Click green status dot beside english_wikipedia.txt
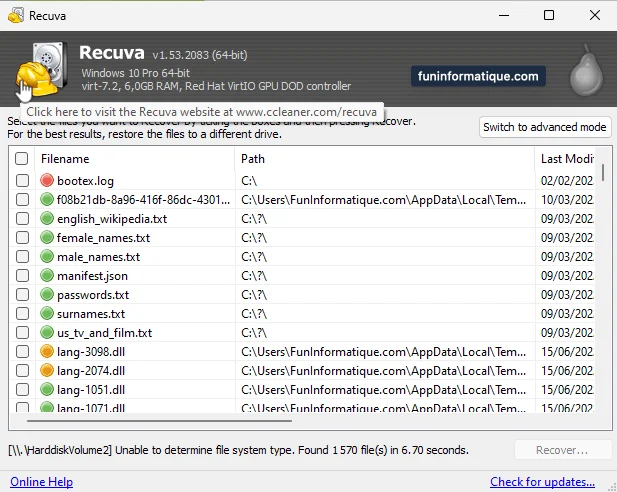The height and width of the screenshot is (492, 617). point(47,218)
